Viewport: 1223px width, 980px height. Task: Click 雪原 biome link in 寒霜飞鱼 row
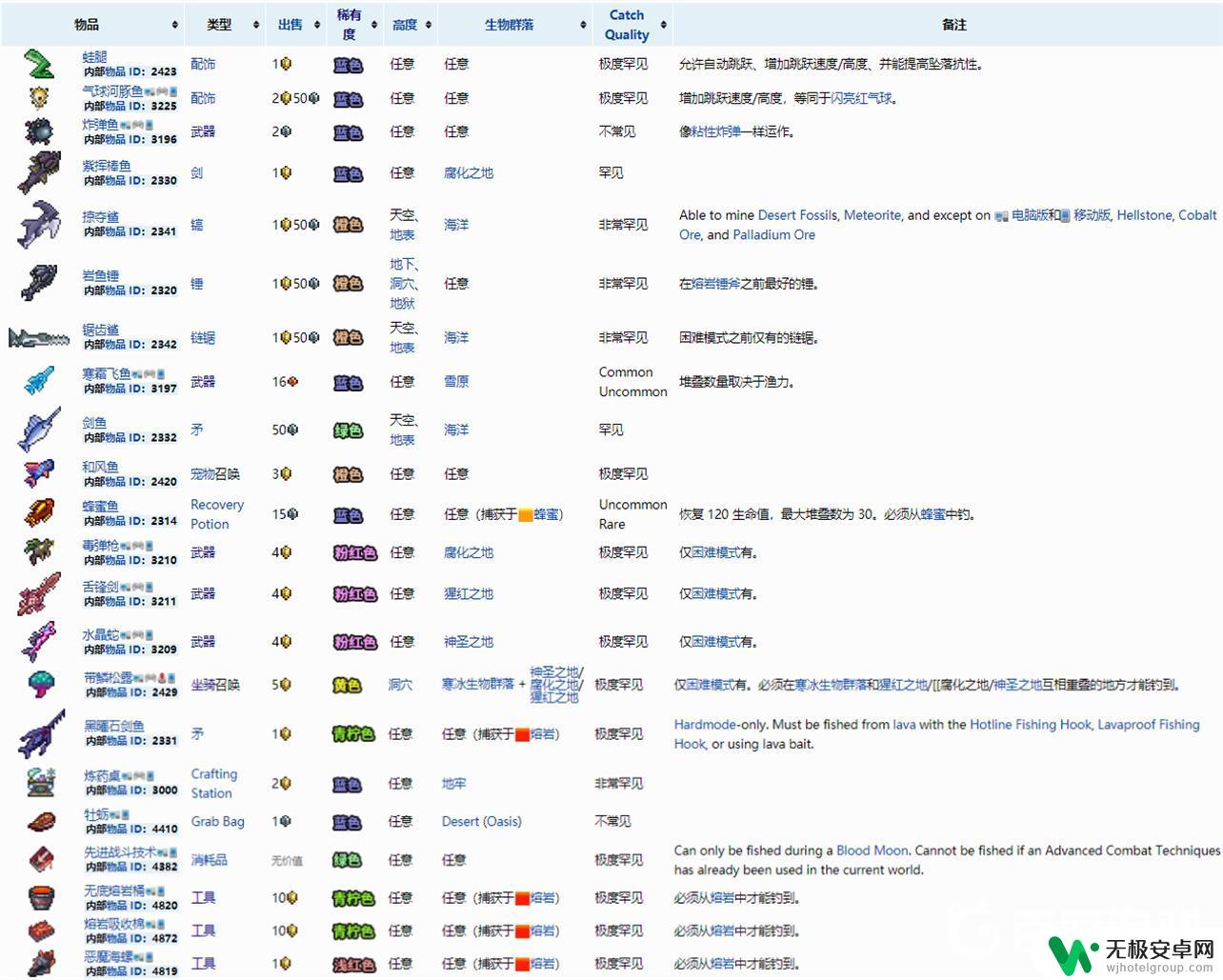coord(456,381)
